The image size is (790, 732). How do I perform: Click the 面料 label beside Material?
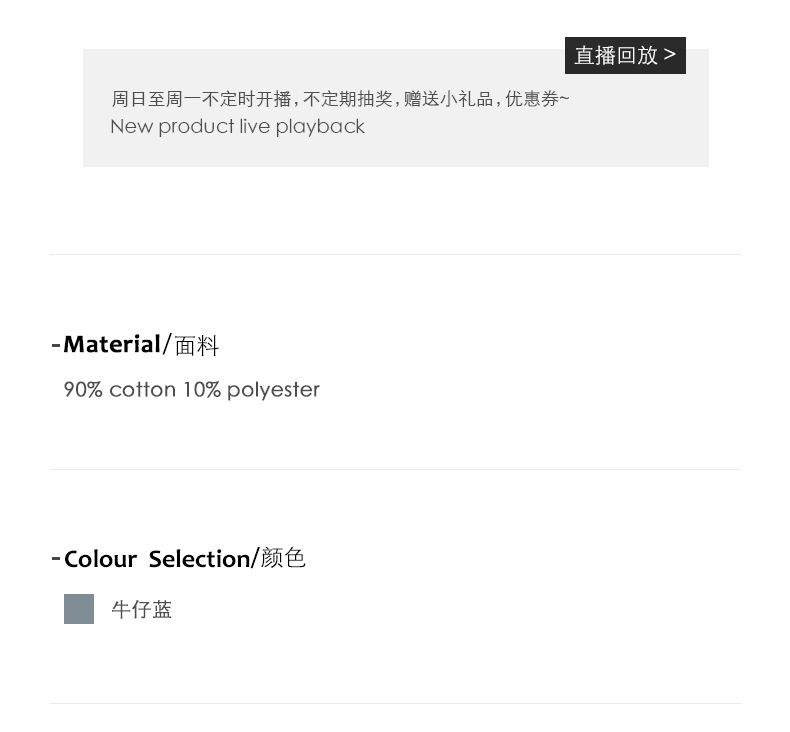click(x=197, y=346)
